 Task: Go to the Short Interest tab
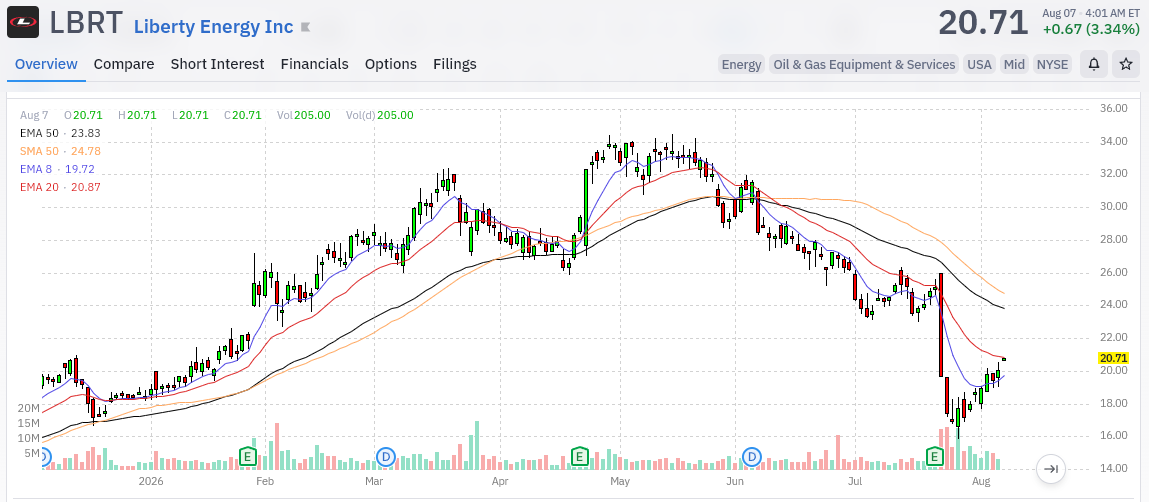point(217,64)
